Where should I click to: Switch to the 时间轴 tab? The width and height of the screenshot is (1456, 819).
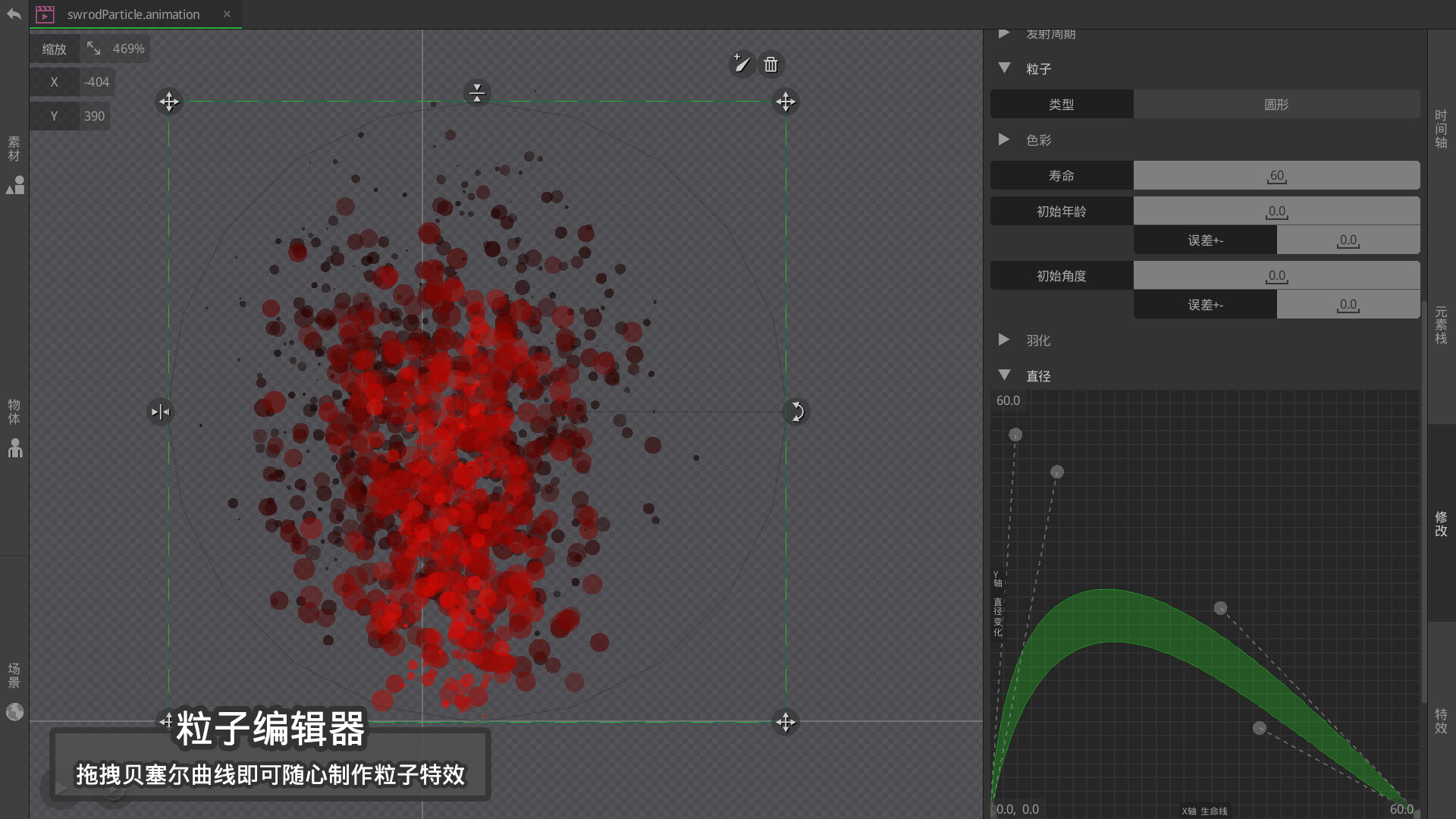[x=1441, y=129]
